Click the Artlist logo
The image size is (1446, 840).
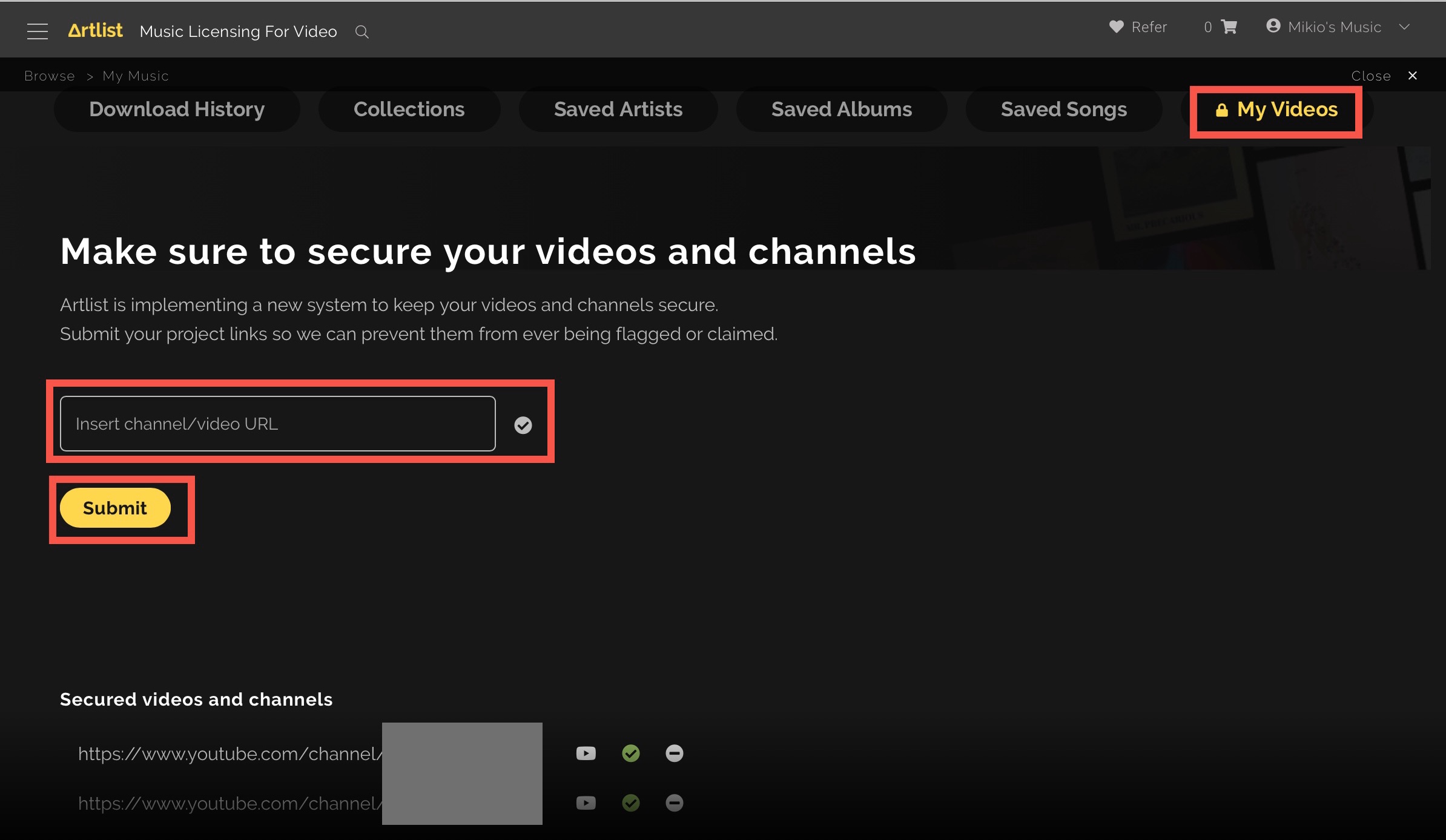[x=95, y=30]
